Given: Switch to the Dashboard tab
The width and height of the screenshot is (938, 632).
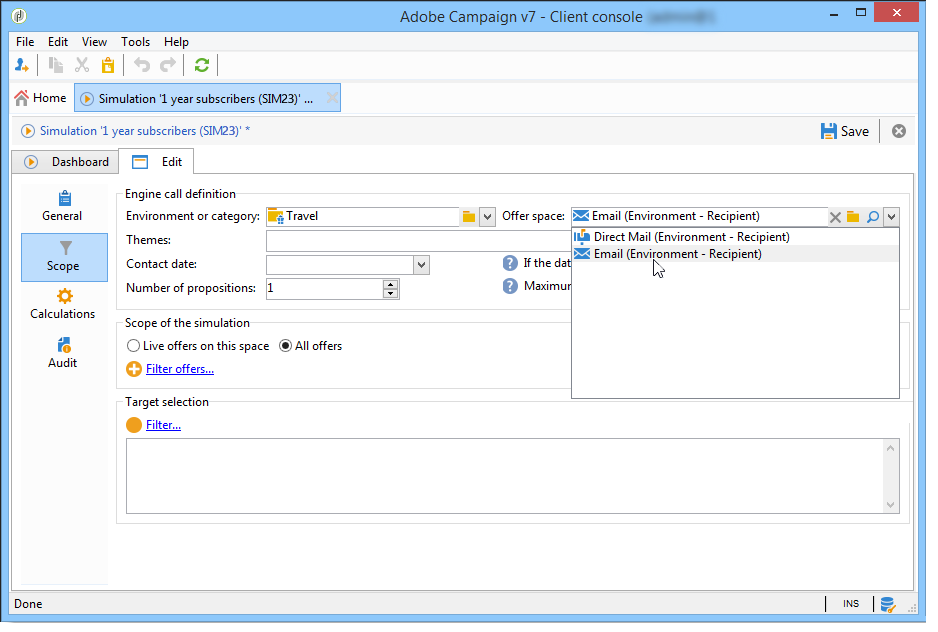Looking at the screenshot, I should tap(66, 163).
